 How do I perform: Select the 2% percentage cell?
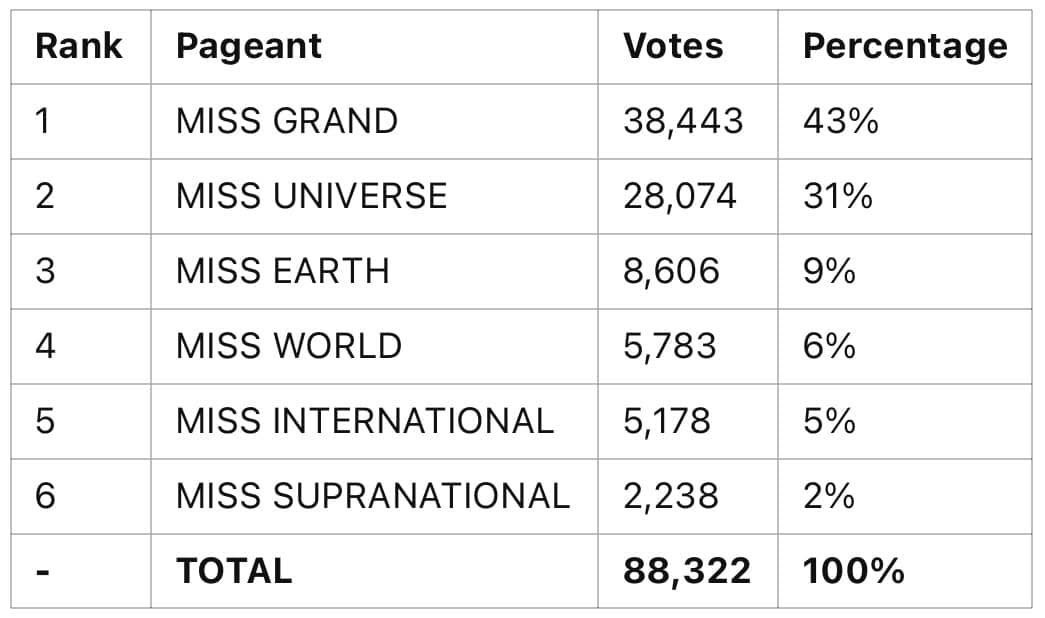click(829, 496)
